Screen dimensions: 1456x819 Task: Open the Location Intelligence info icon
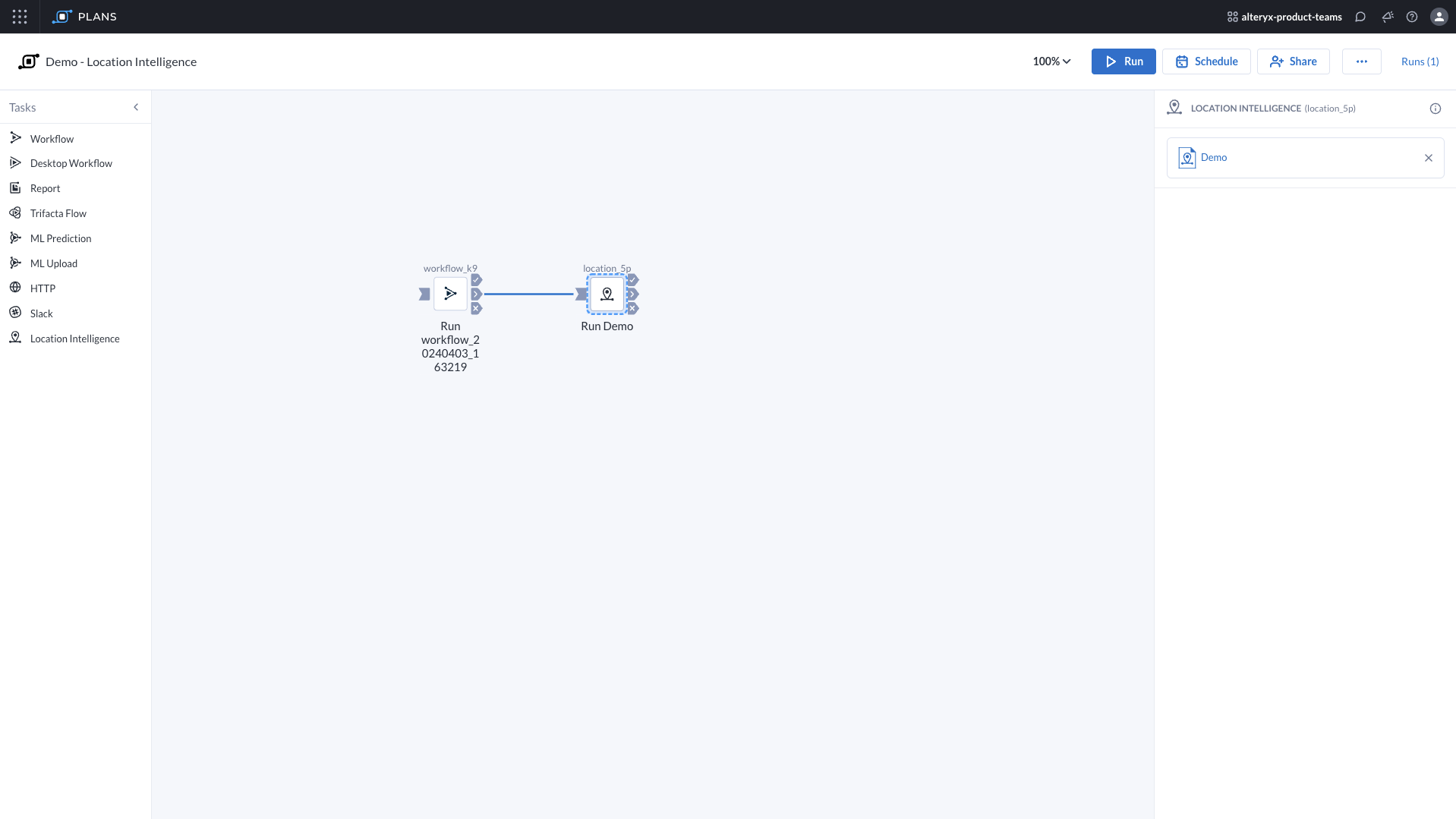click(1435, 109)
